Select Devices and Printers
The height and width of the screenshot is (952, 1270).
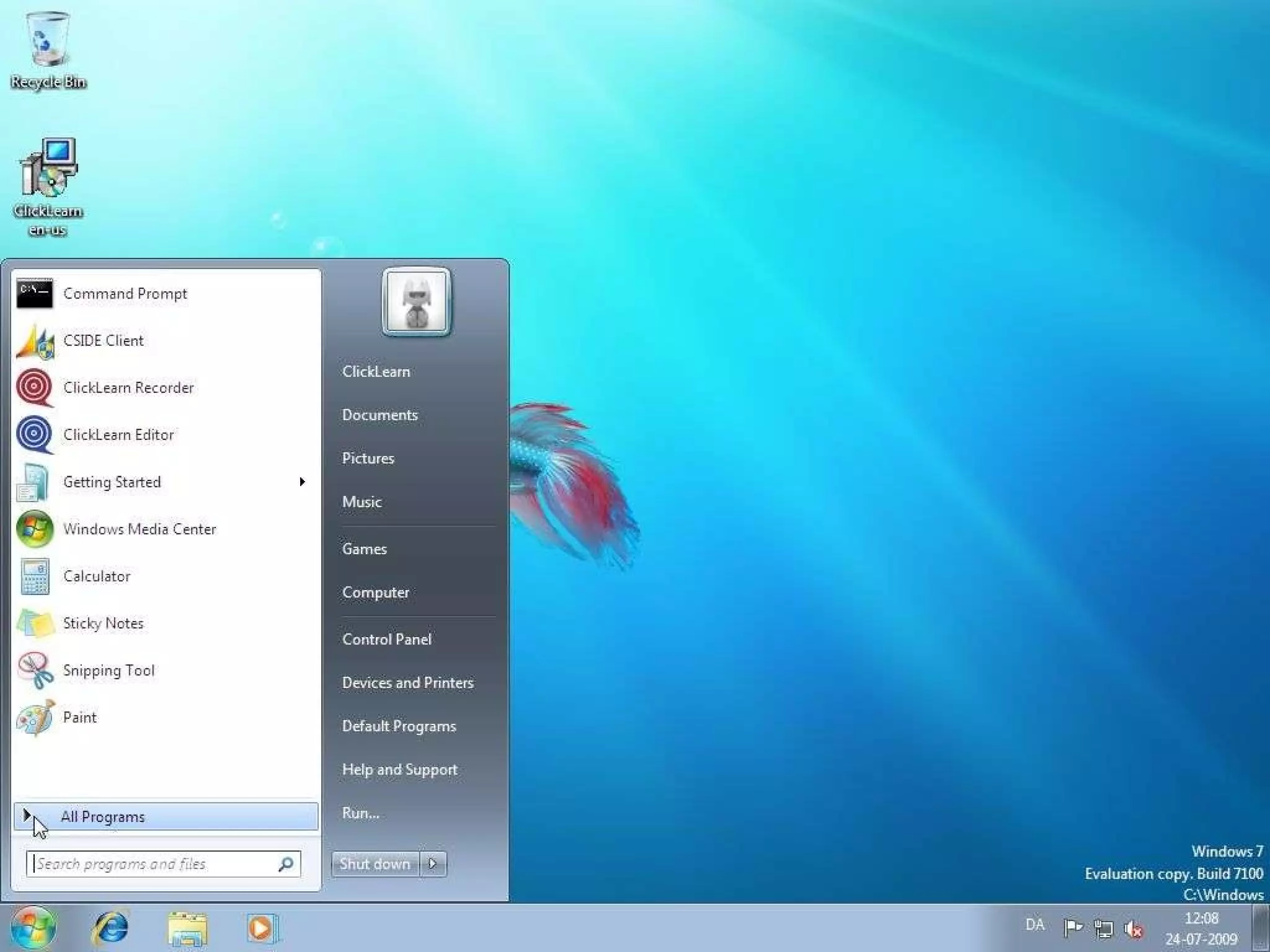407,682
